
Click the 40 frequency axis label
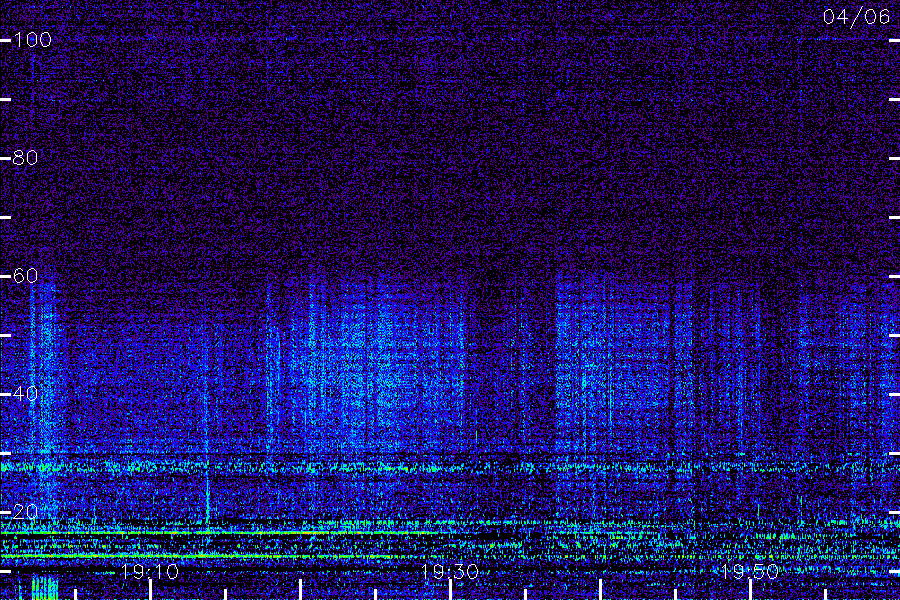(x=25, y=394)
